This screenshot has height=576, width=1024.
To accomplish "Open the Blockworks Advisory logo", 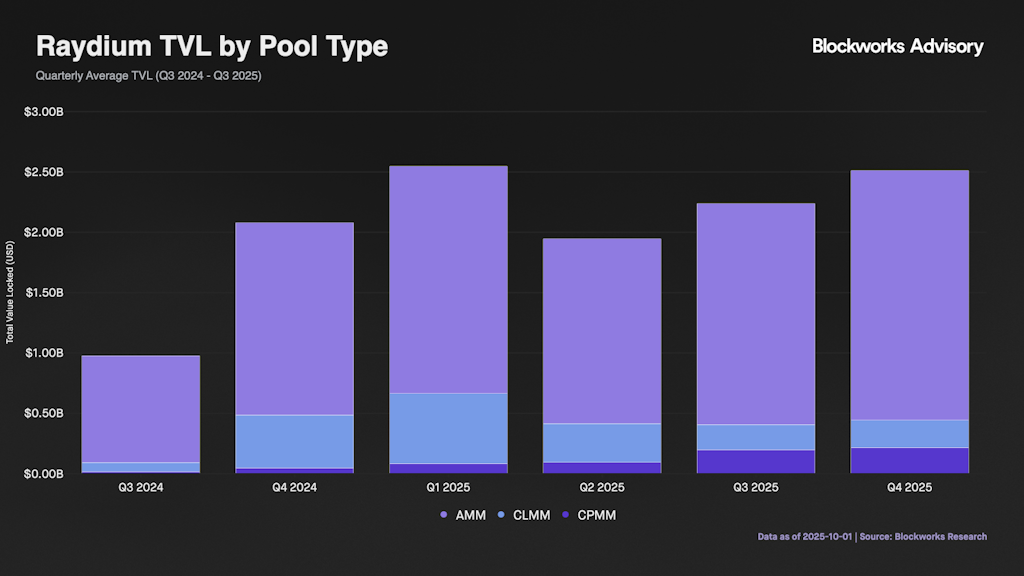I will coord(897,46).
